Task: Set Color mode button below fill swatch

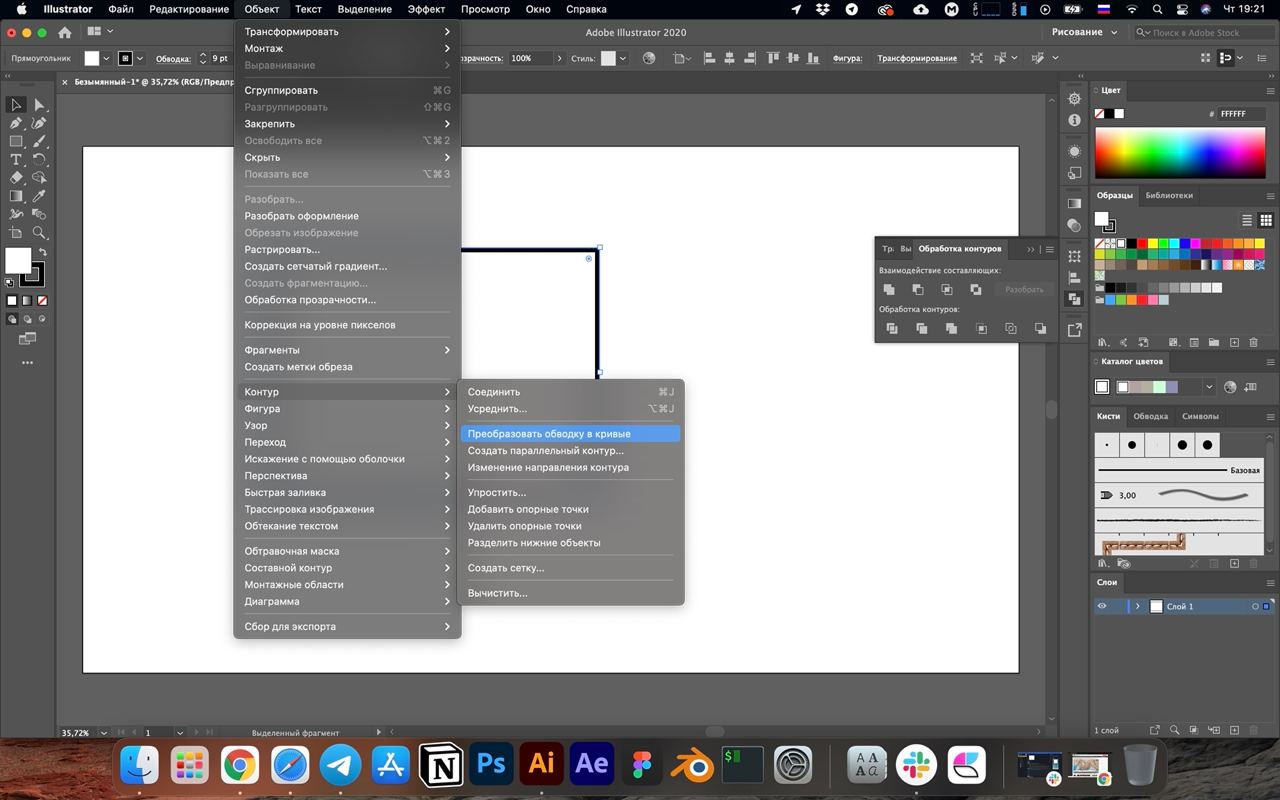Action: click(x=12, y=300)
